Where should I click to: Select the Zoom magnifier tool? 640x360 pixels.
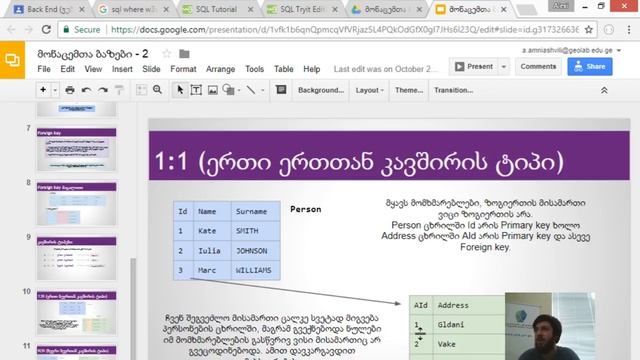(x=158, y=90)
